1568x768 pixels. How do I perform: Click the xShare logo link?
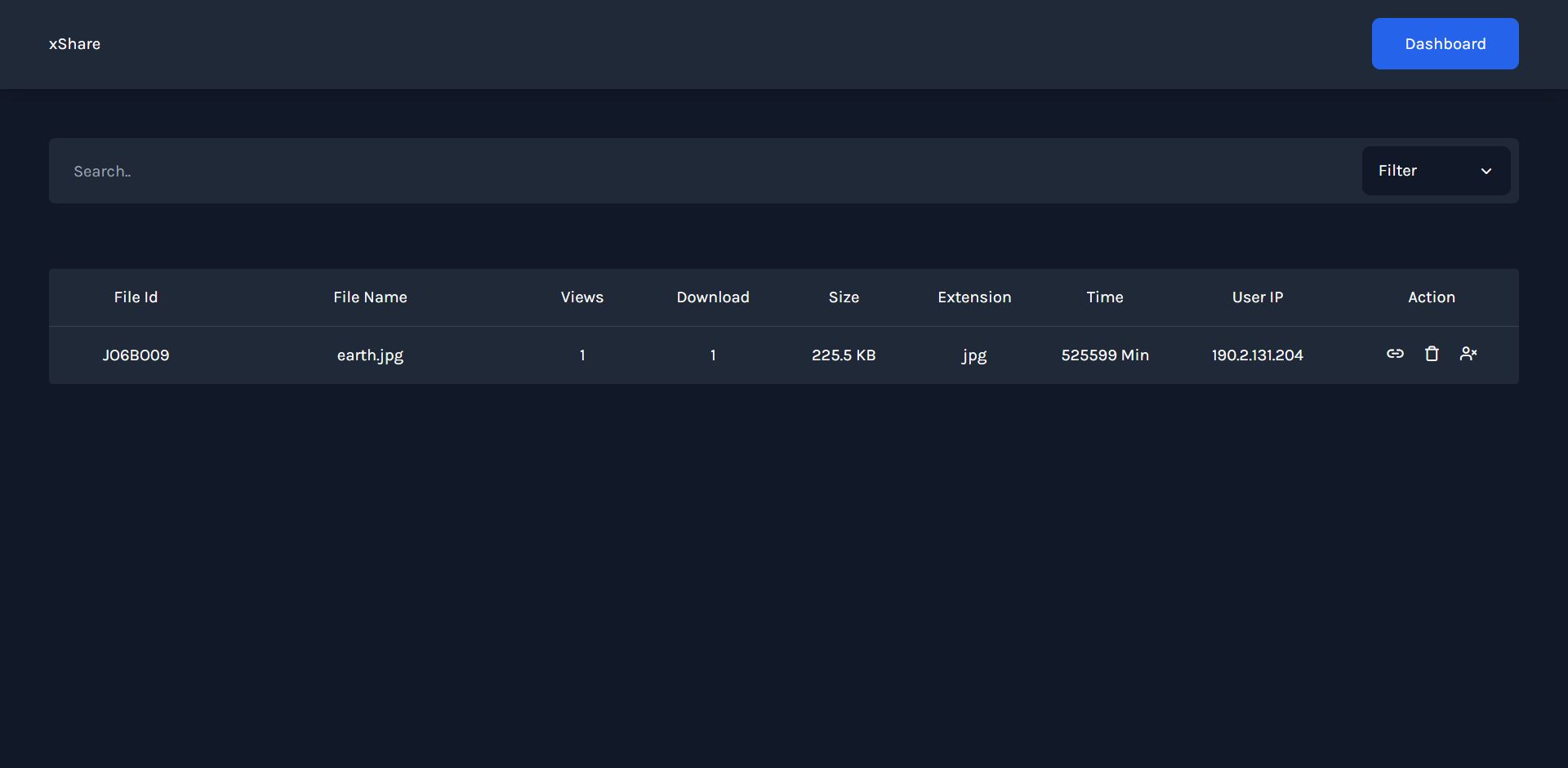[74, 44]
